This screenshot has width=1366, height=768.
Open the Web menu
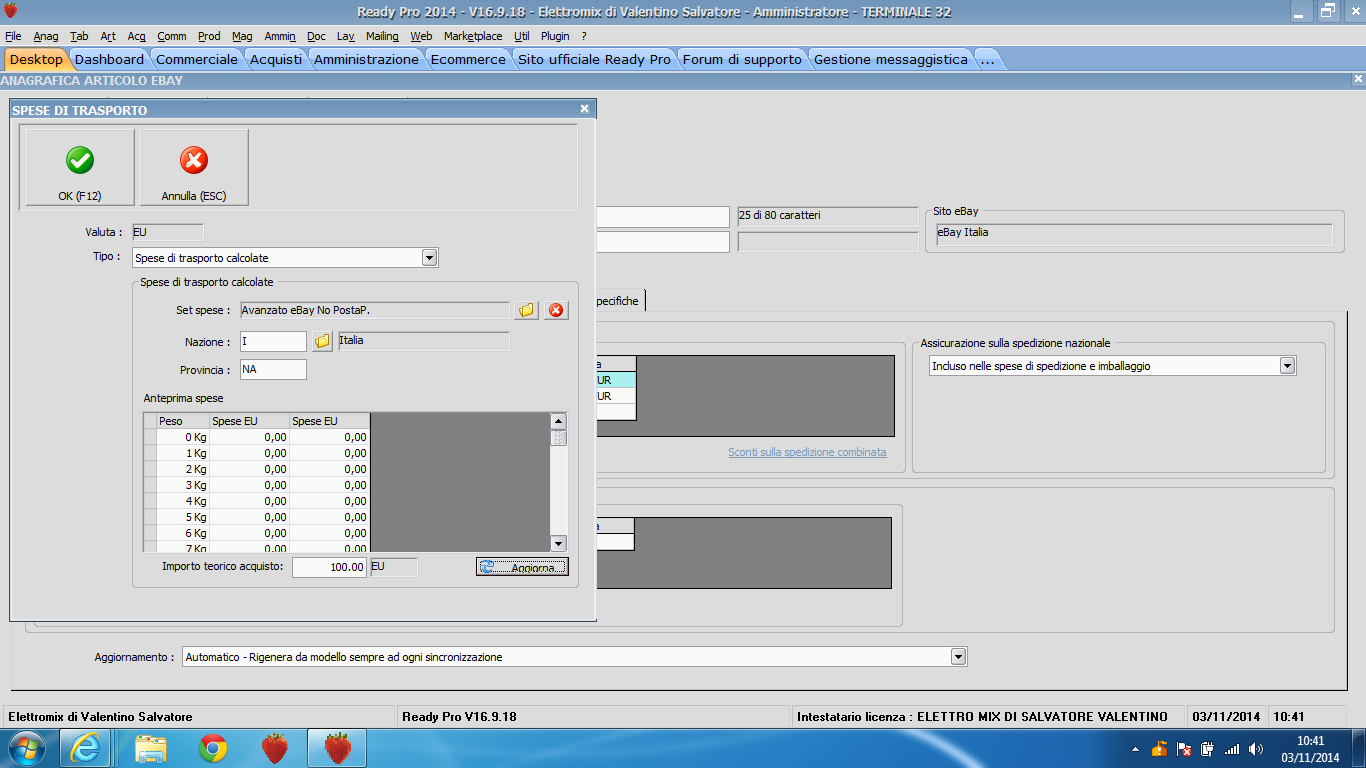click(421, 36)
